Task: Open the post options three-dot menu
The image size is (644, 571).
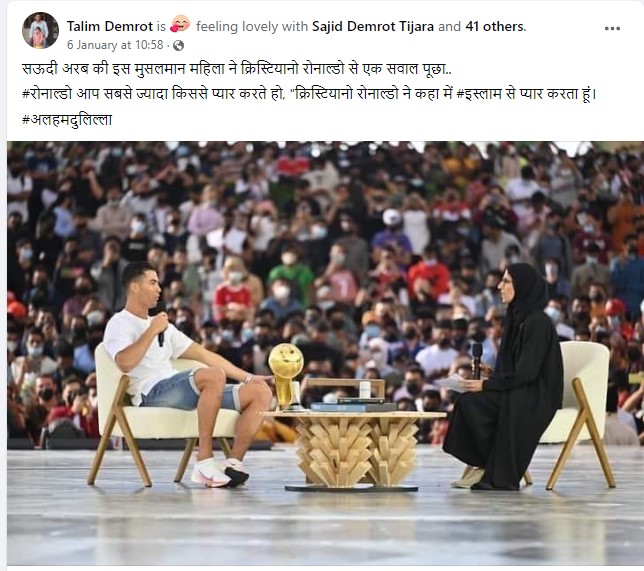Action: click(612, 28)
